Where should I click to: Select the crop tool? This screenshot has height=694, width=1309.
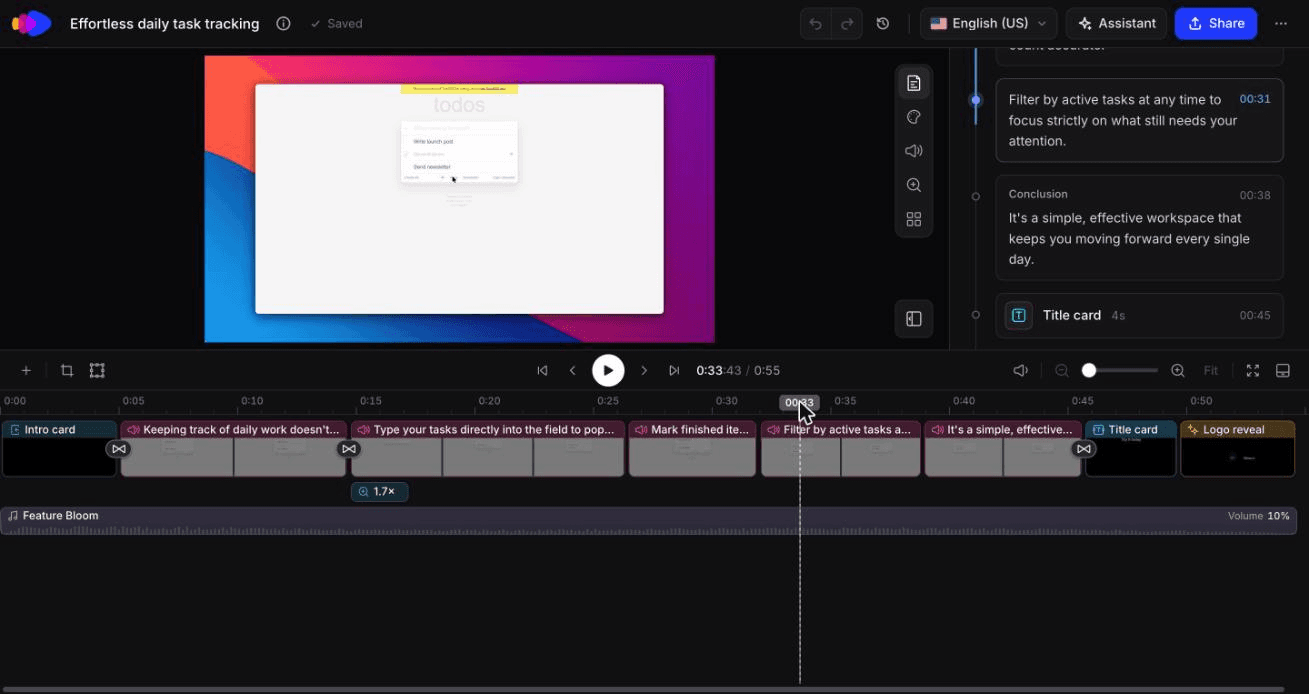(x=67, y=370)
